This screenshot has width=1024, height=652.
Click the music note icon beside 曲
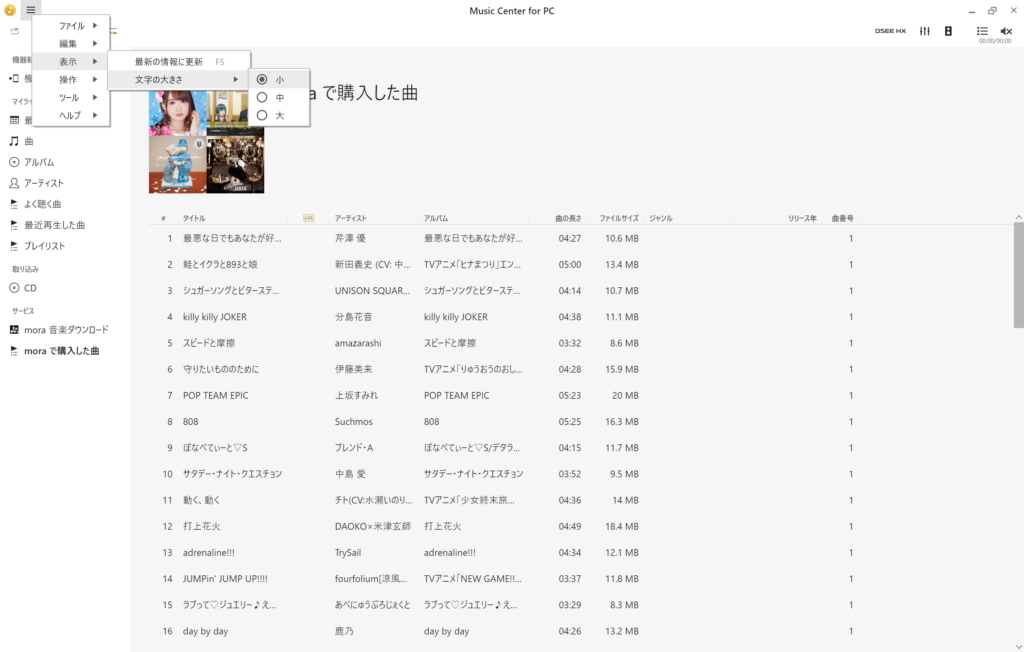14,141
